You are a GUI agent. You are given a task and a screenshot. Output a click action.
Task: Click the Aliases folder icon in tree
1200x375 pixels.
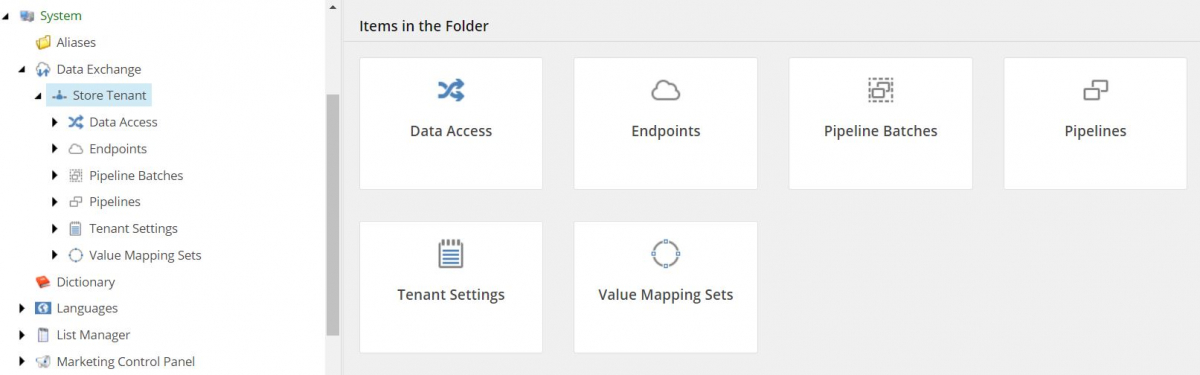(x=43, y=43)
